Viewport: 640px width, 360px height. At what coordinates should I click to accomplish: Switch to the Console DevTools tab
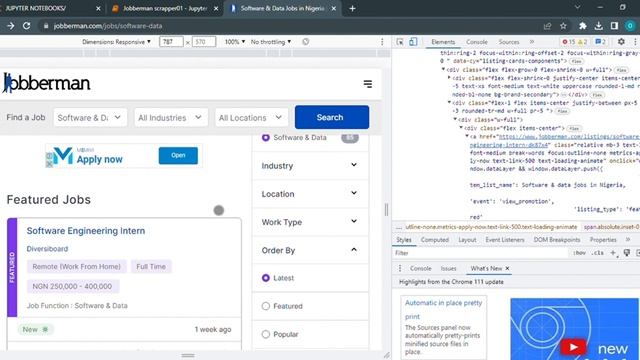(477, 42)
